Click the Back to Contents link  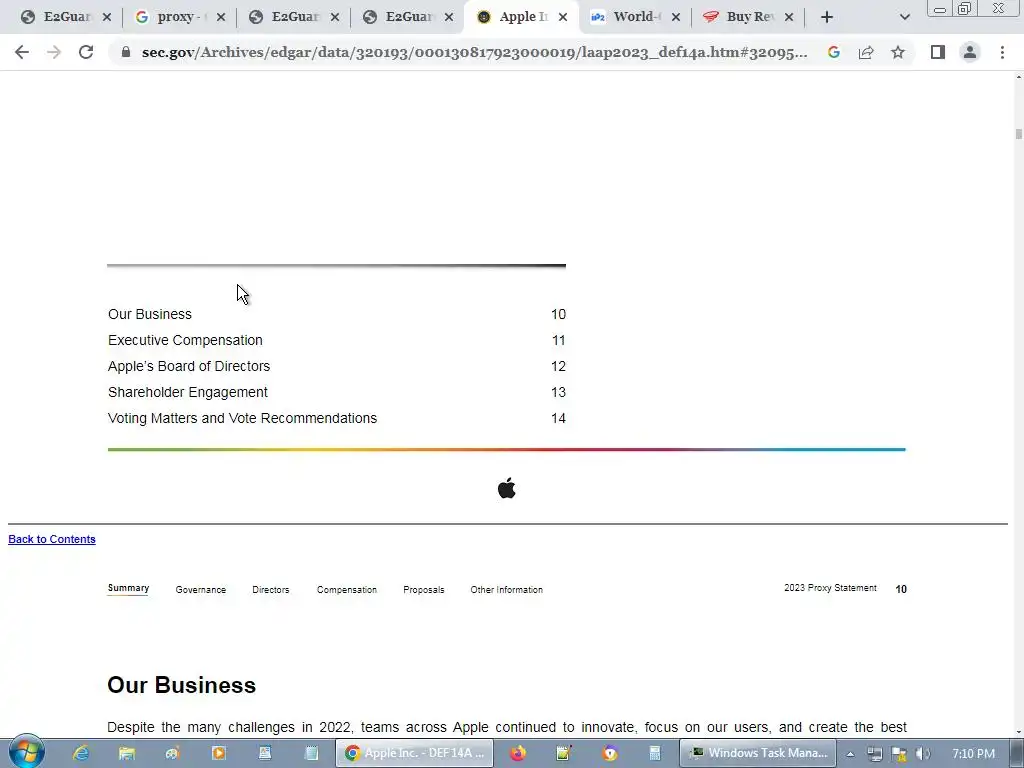click(52, 539)
